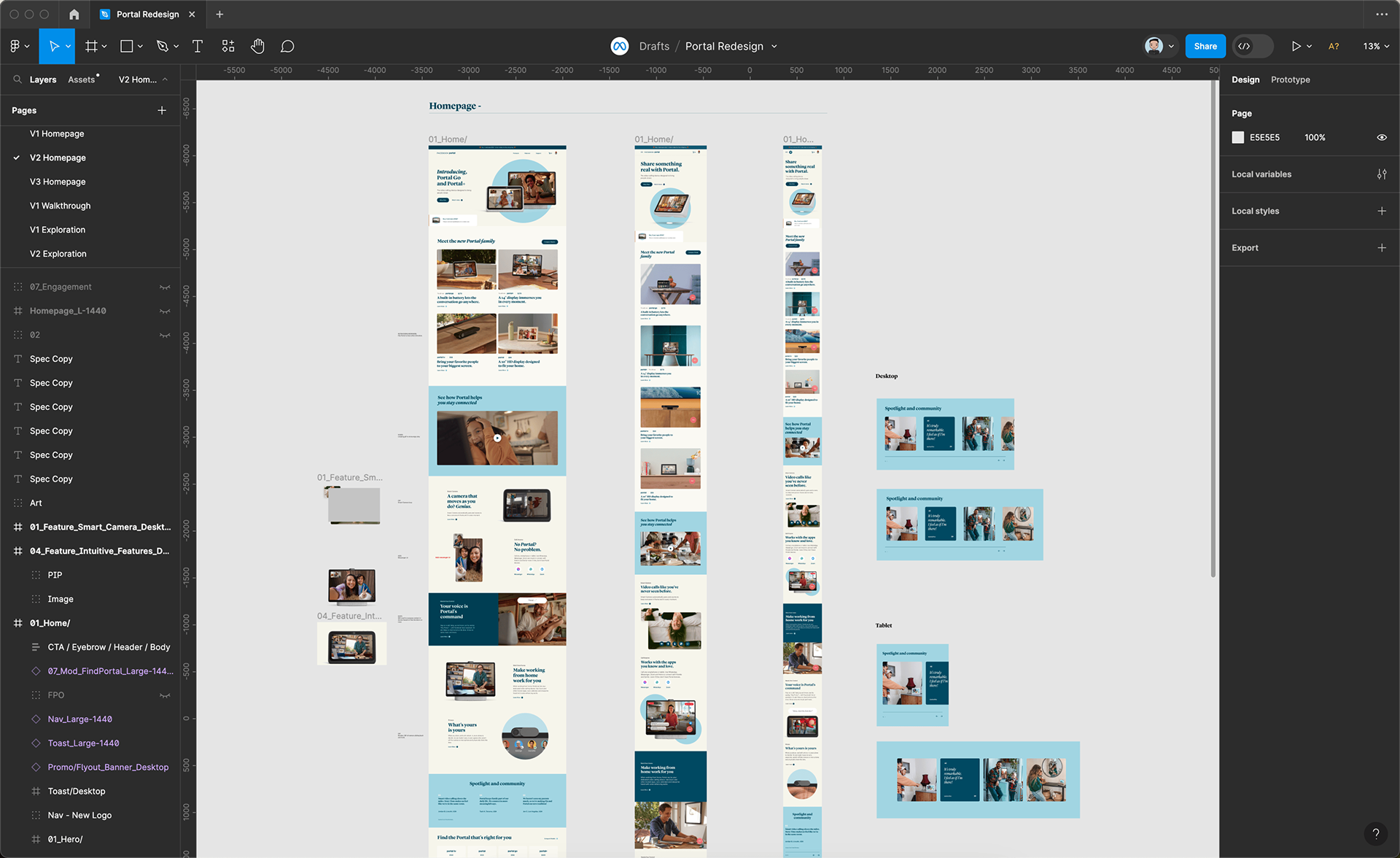Switch to the Design tab
The width and height of the screenshot is (1400, 858).
(x=1245, y=80)
